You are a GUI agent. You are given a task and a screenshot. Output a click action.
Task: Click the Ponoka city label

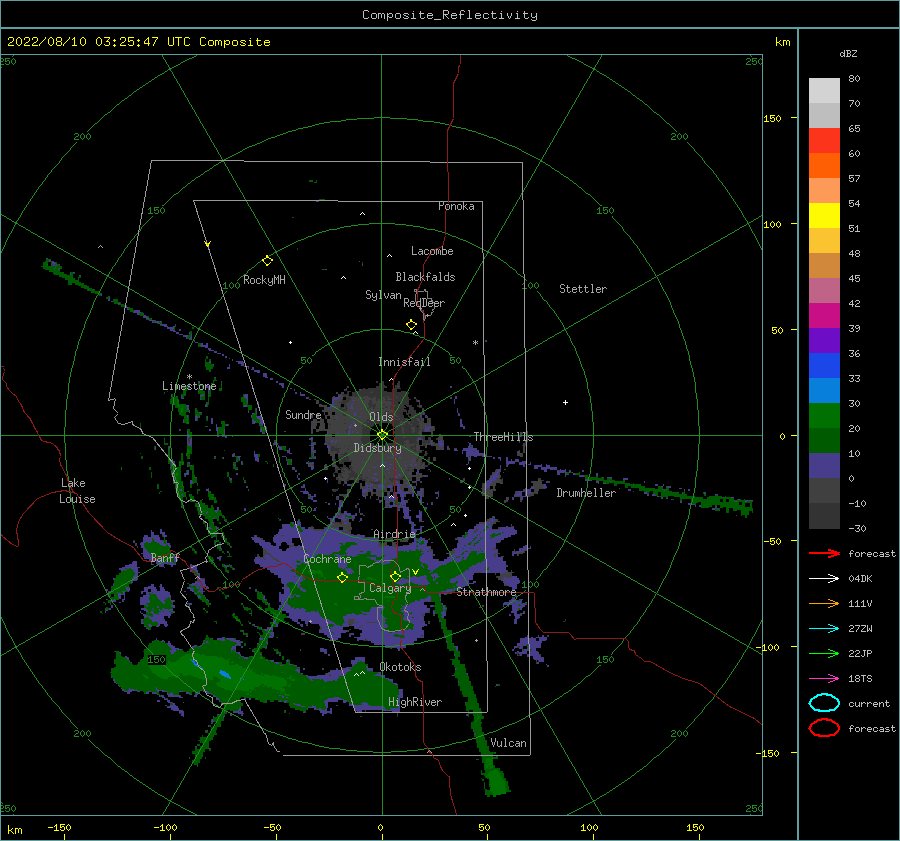456,206
